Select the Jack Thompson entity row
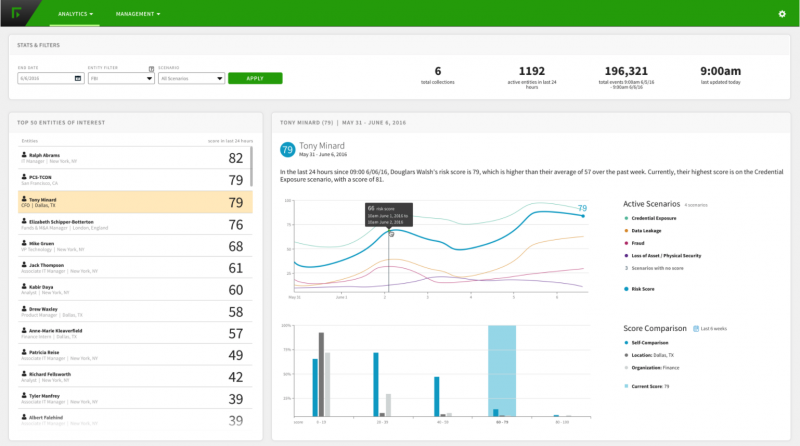Image resolution: width=800 pixels, height=446 pixels. (x=135, y=268)
